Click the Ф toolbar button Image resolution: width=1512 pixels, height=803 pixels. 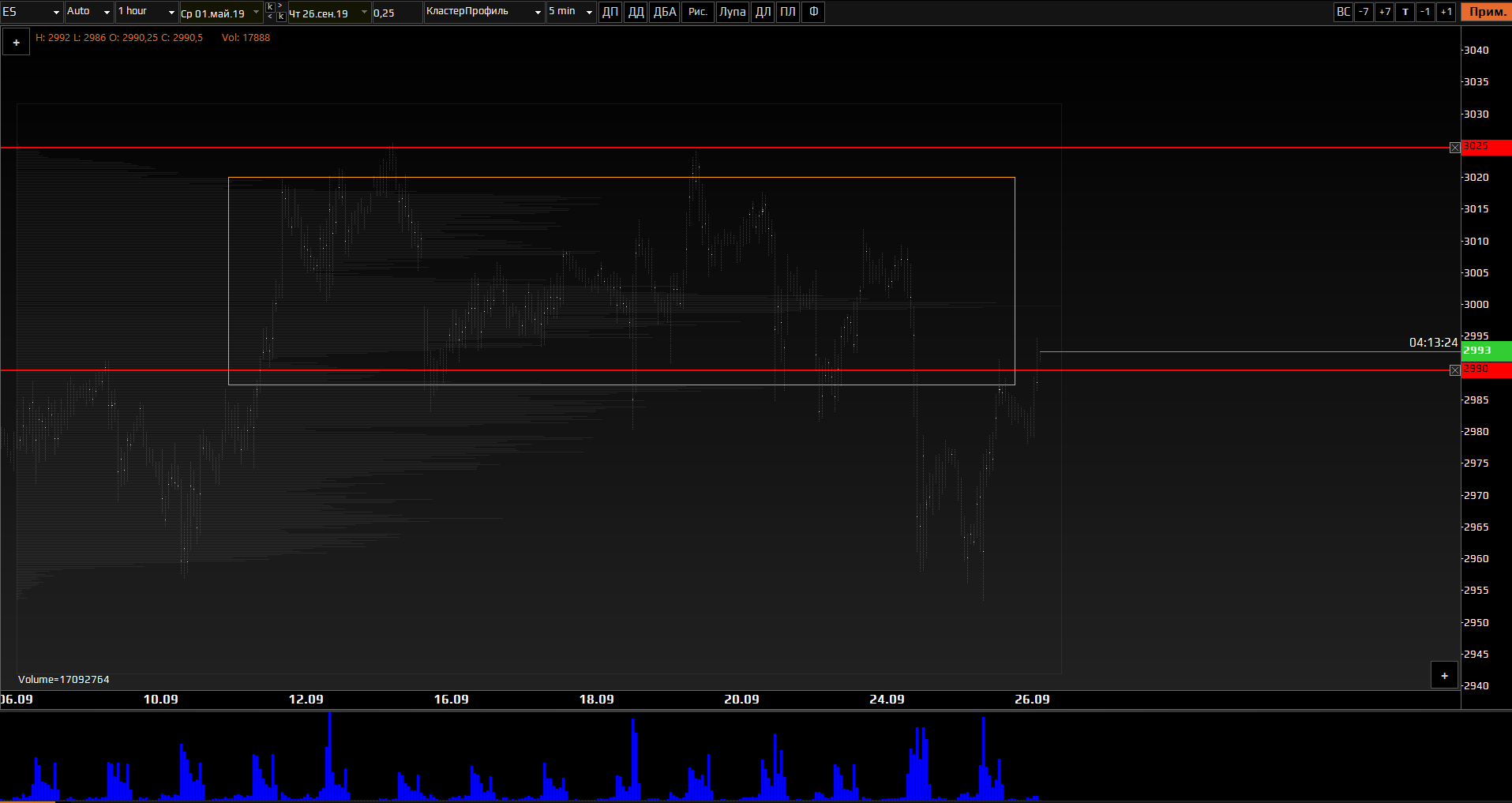point(813,12)
